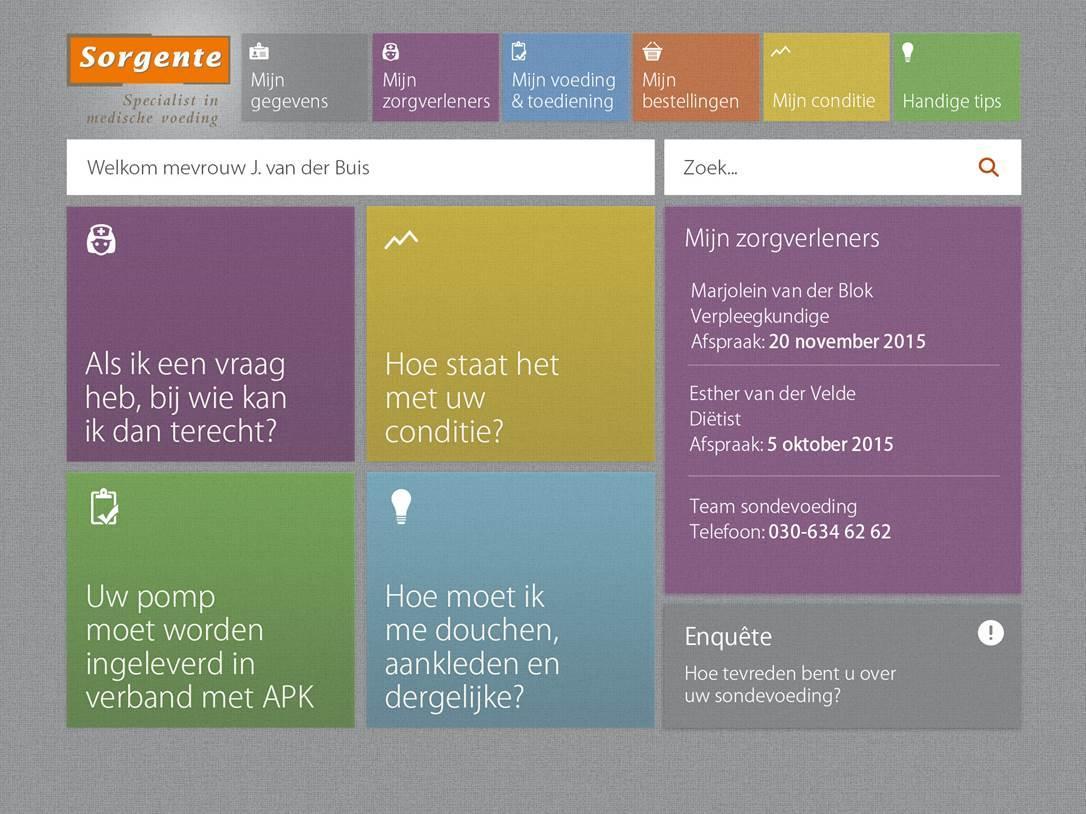
Task: Click the Sorgente logo
Action: click(149, 60)
